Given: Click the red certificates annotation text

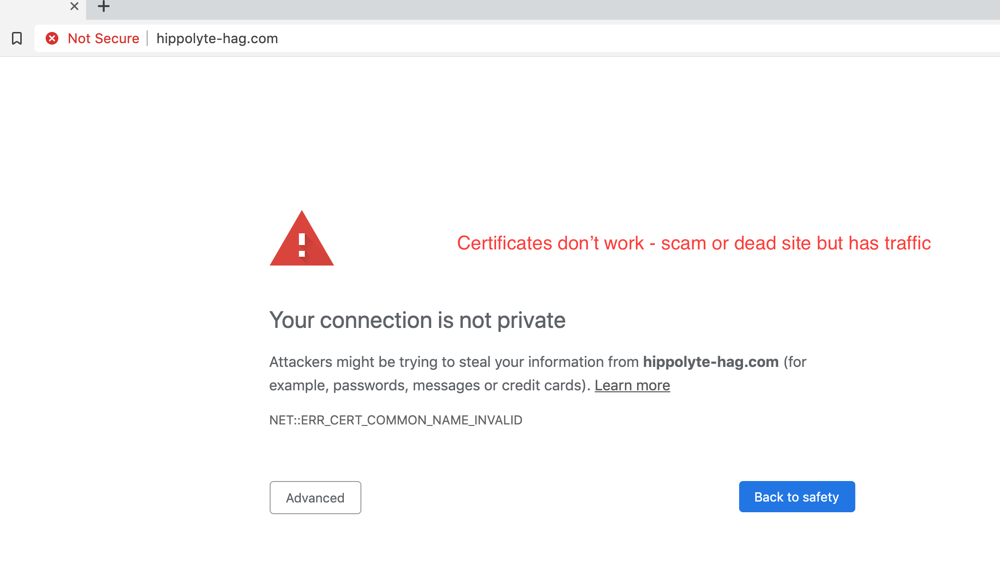Looking at the screenshot, I should pyautogui.click(x=693, y=243).
